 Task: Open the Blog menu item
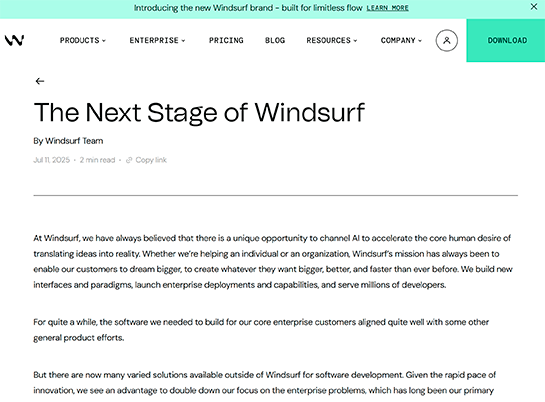coord(275,40)
